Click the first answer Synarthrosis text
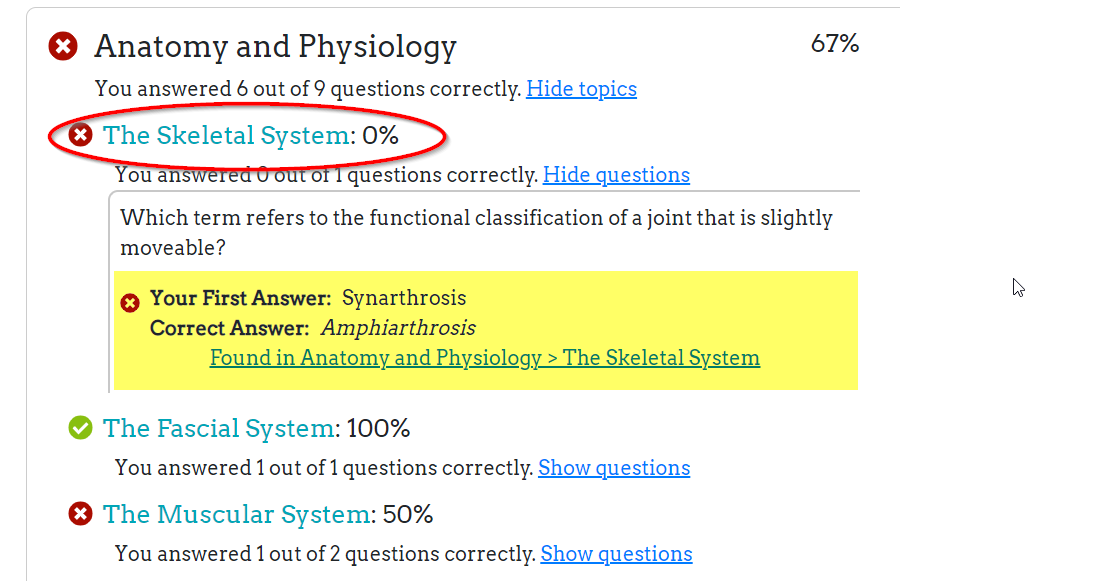 [403, 298]
